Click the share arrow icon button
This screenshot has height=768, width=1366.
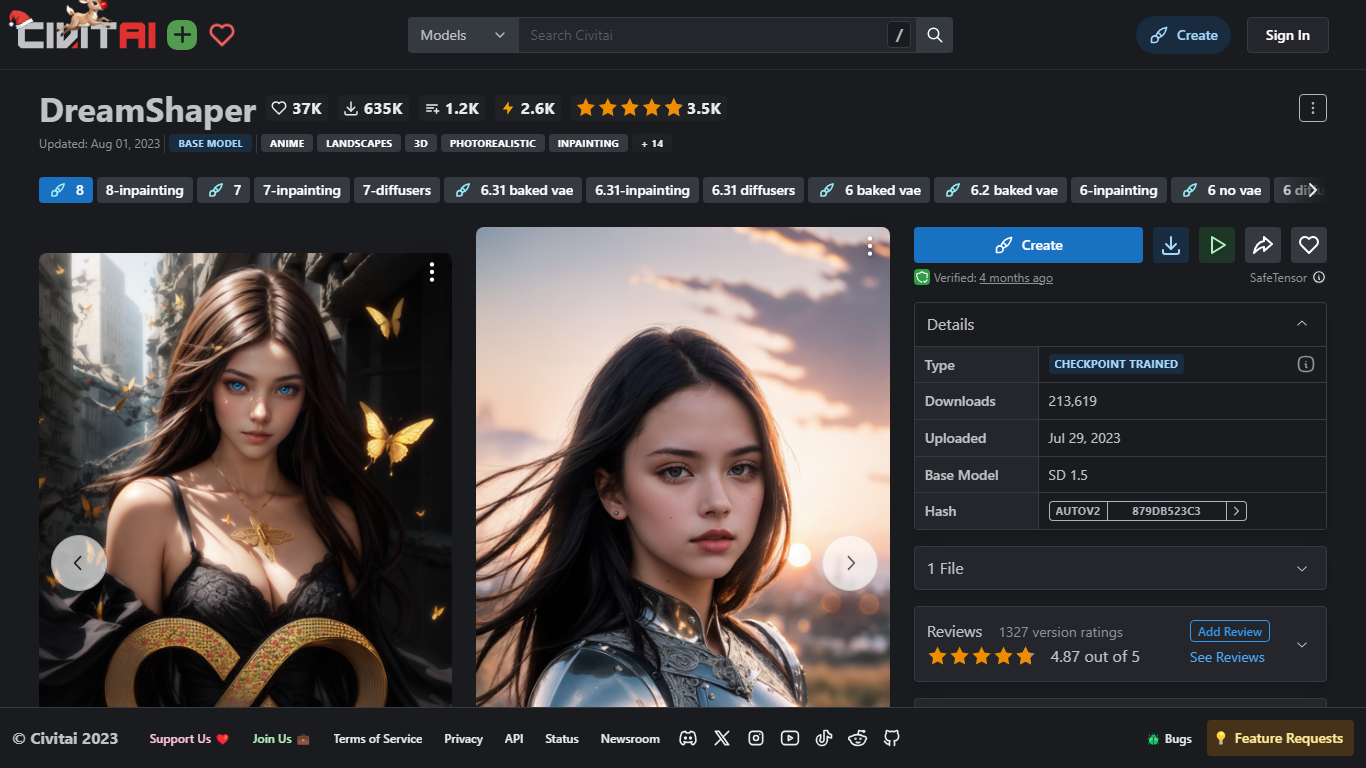click(x=1263, y=245)
